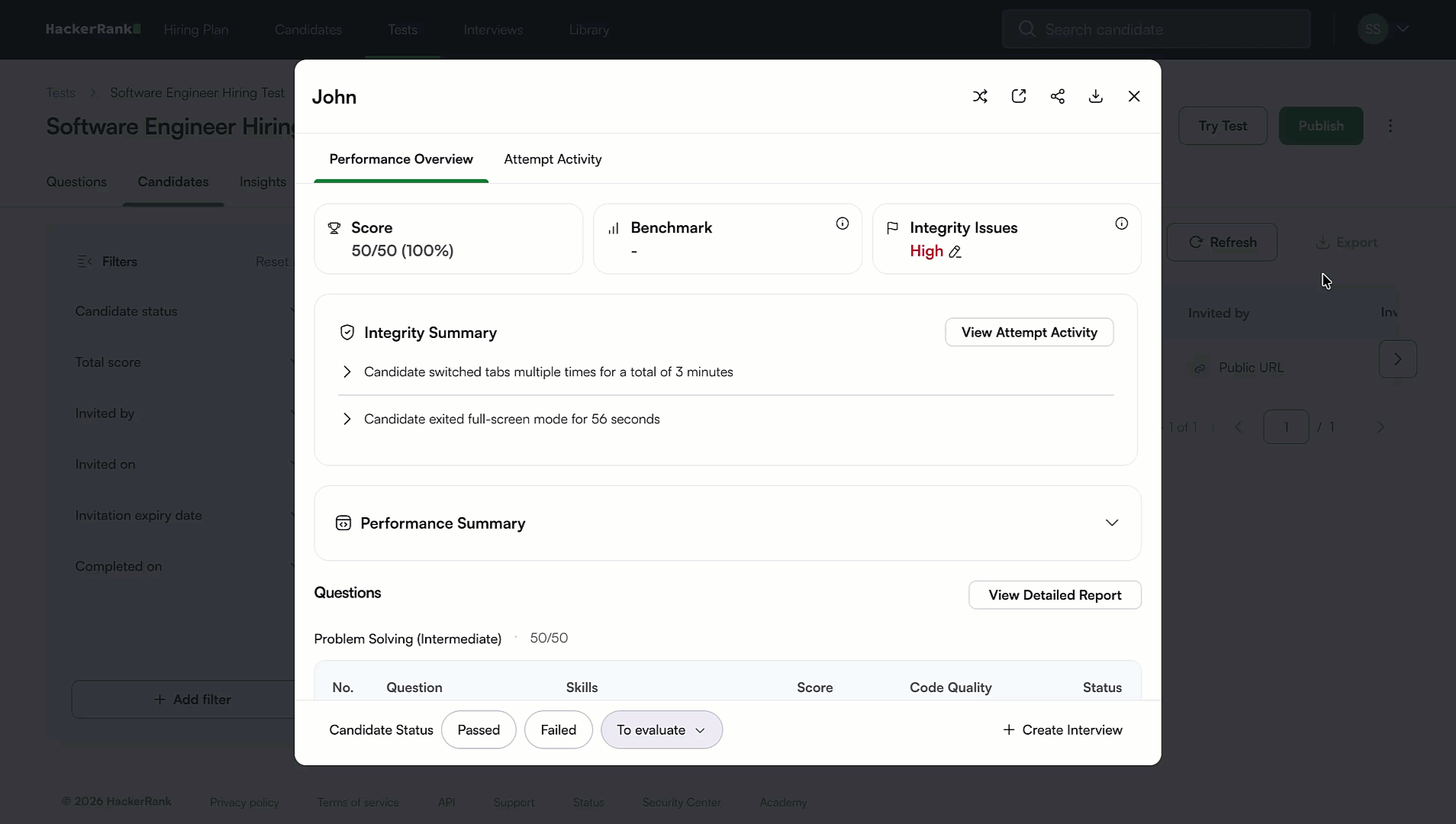Viewport: 1456px width, 824px height.
Task: Download the candidate report
Action: click(x=1095, y=96)
